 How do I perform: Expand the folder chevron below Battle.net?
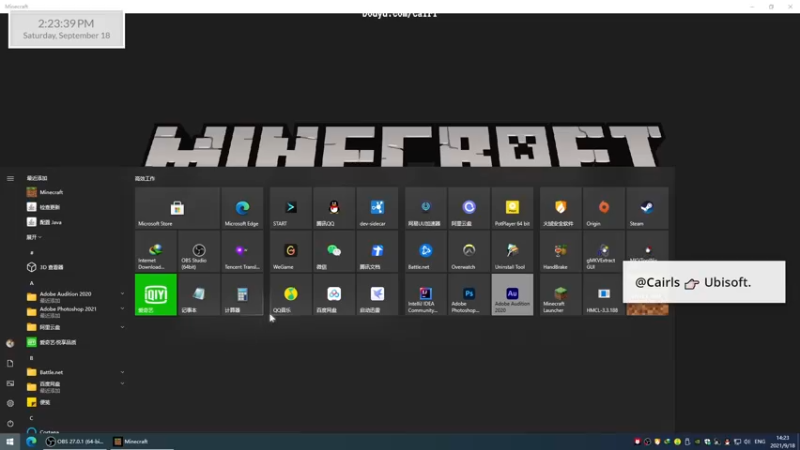click(122, 384)
